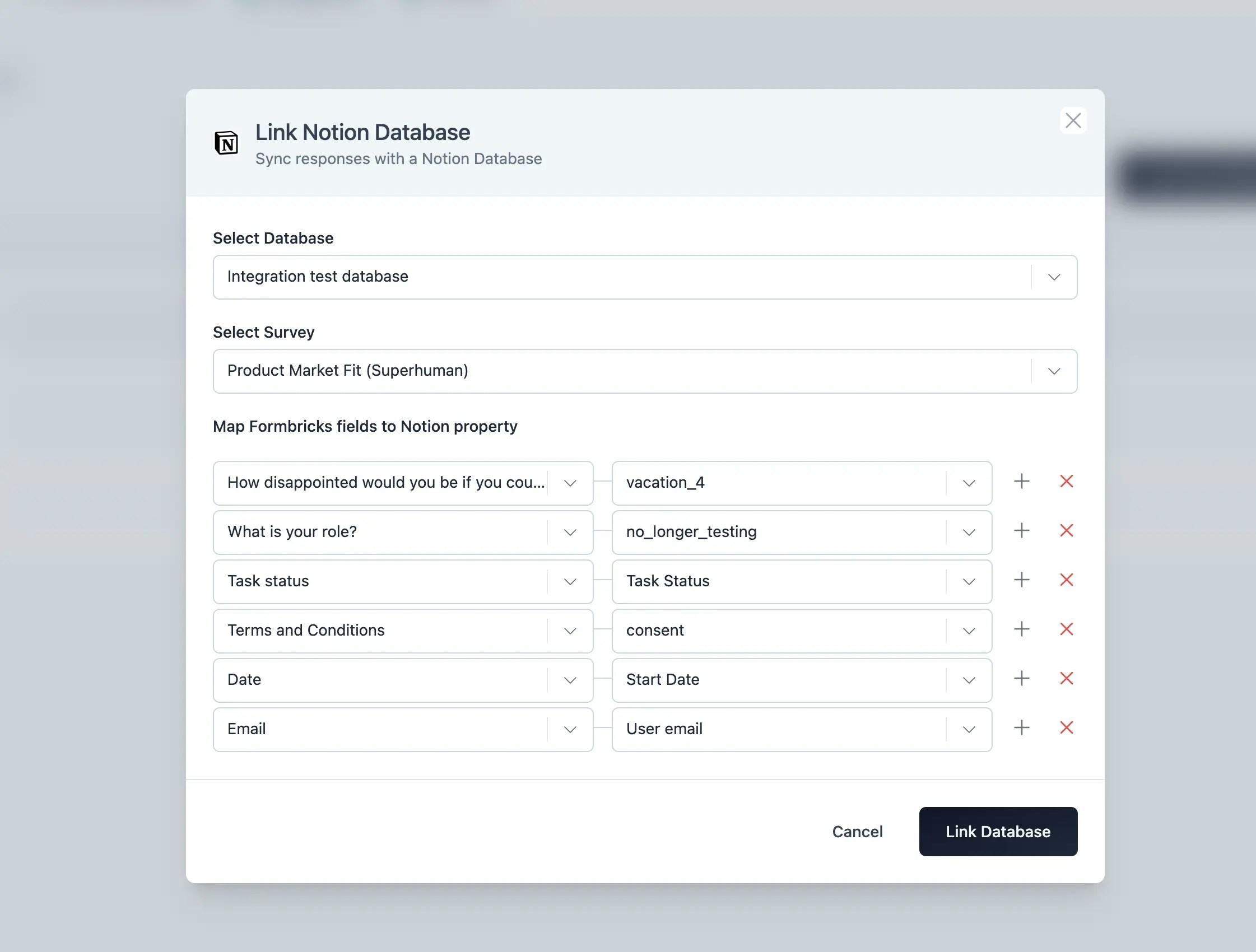Click the 'Integration test database' value
The width and height of the screenshot is (1256, 952).
click(318, 277)
